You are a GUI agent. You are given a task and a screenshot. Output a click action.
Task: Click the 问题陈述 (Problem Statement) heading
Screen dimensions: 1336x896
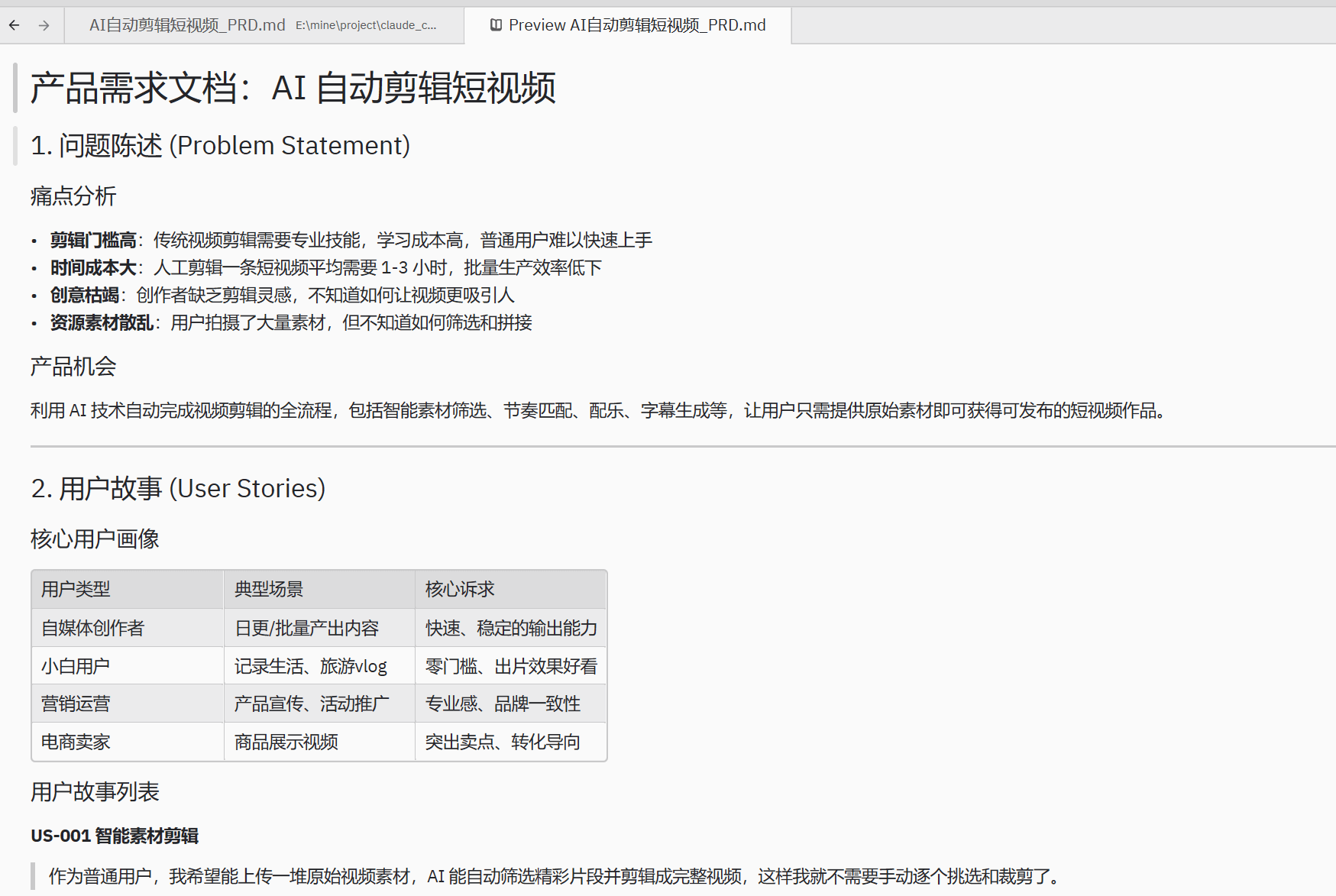pyautogui.click(x=220, y=145)
